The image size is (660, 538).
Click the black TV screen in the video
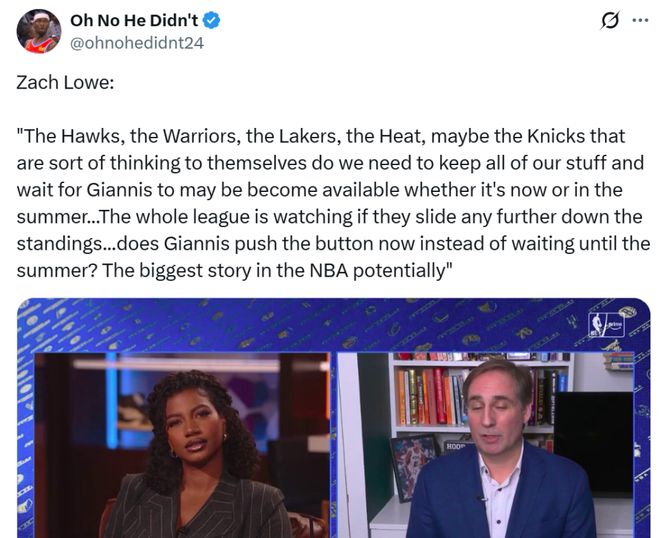tap(593, 444)
